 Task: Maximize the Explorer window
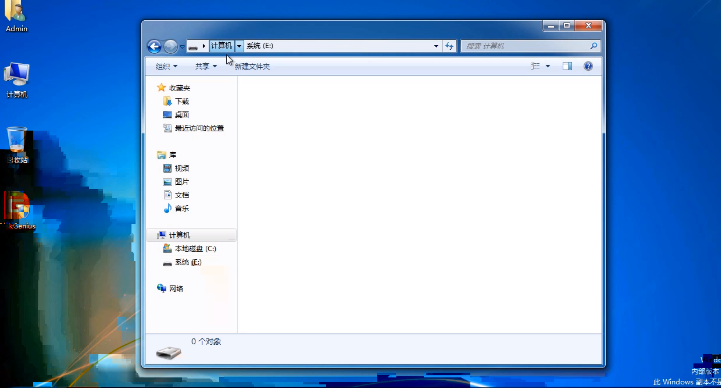pos(567,26)
